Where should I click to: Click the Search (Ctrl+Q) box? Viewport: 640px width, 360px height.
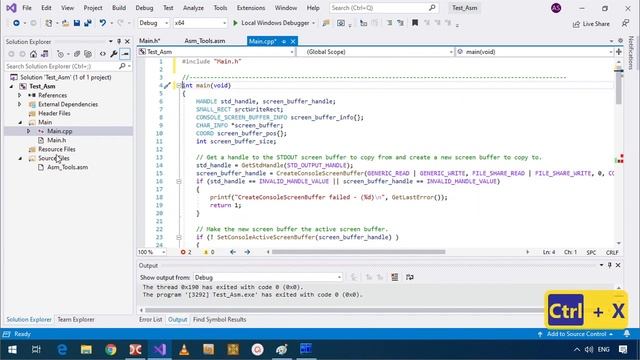383,8
